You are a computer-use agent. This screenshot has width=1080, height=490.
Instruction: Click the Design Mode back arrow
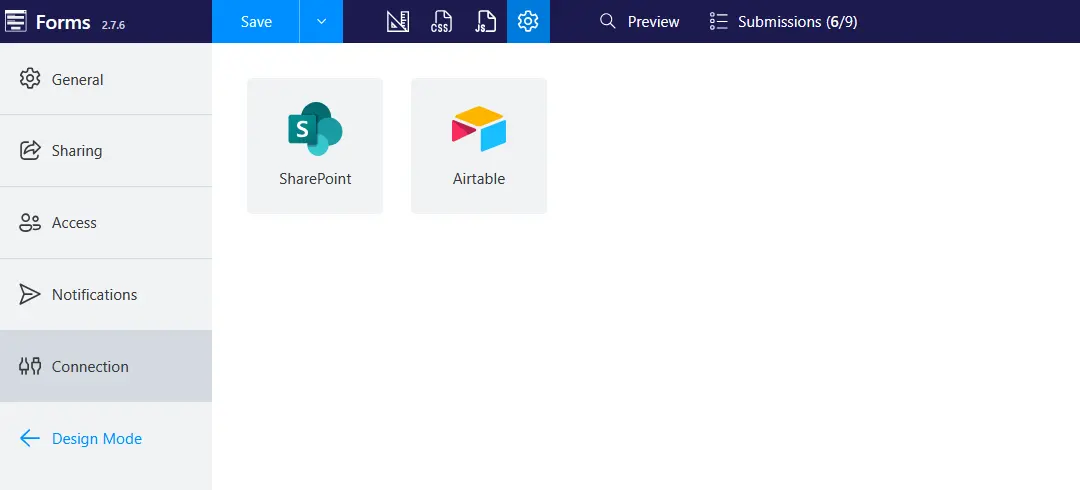click(x=30, y=438)
